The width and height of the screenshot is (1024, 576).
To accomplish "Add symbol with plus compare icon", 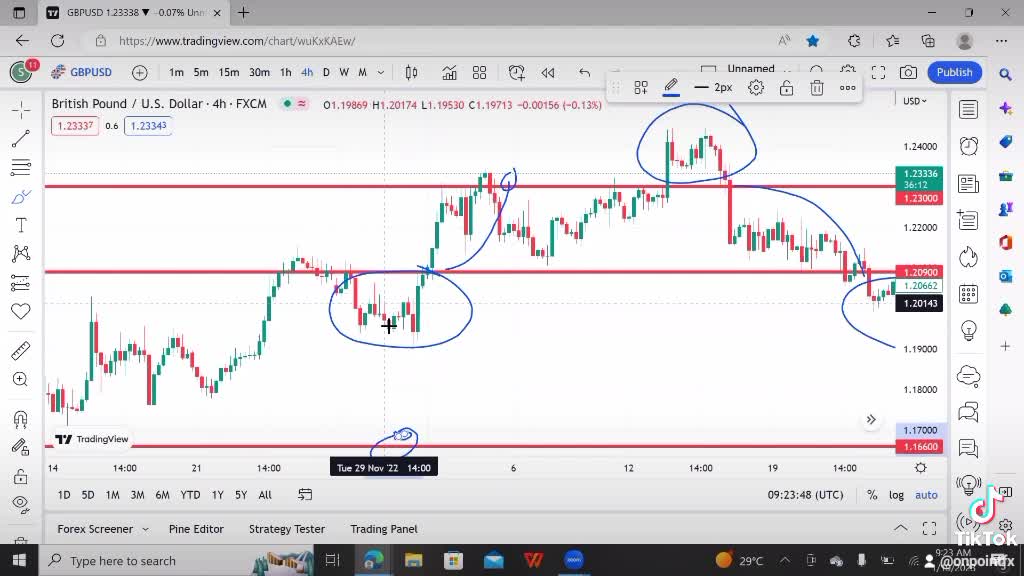I will pos(139,72).
